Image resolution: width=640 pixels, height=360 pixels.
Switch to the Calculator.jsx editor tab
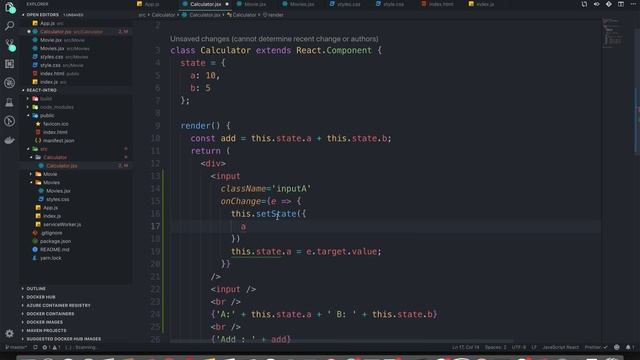tap(205, 4)
